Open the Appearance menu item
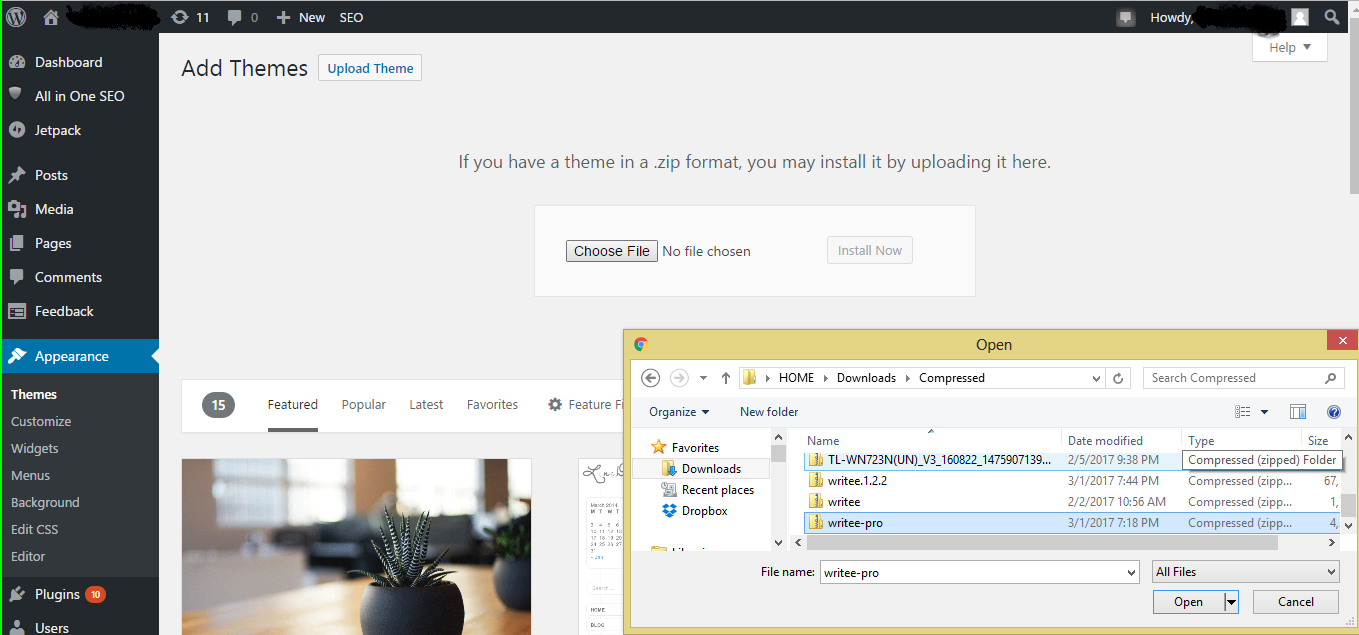 79,356
